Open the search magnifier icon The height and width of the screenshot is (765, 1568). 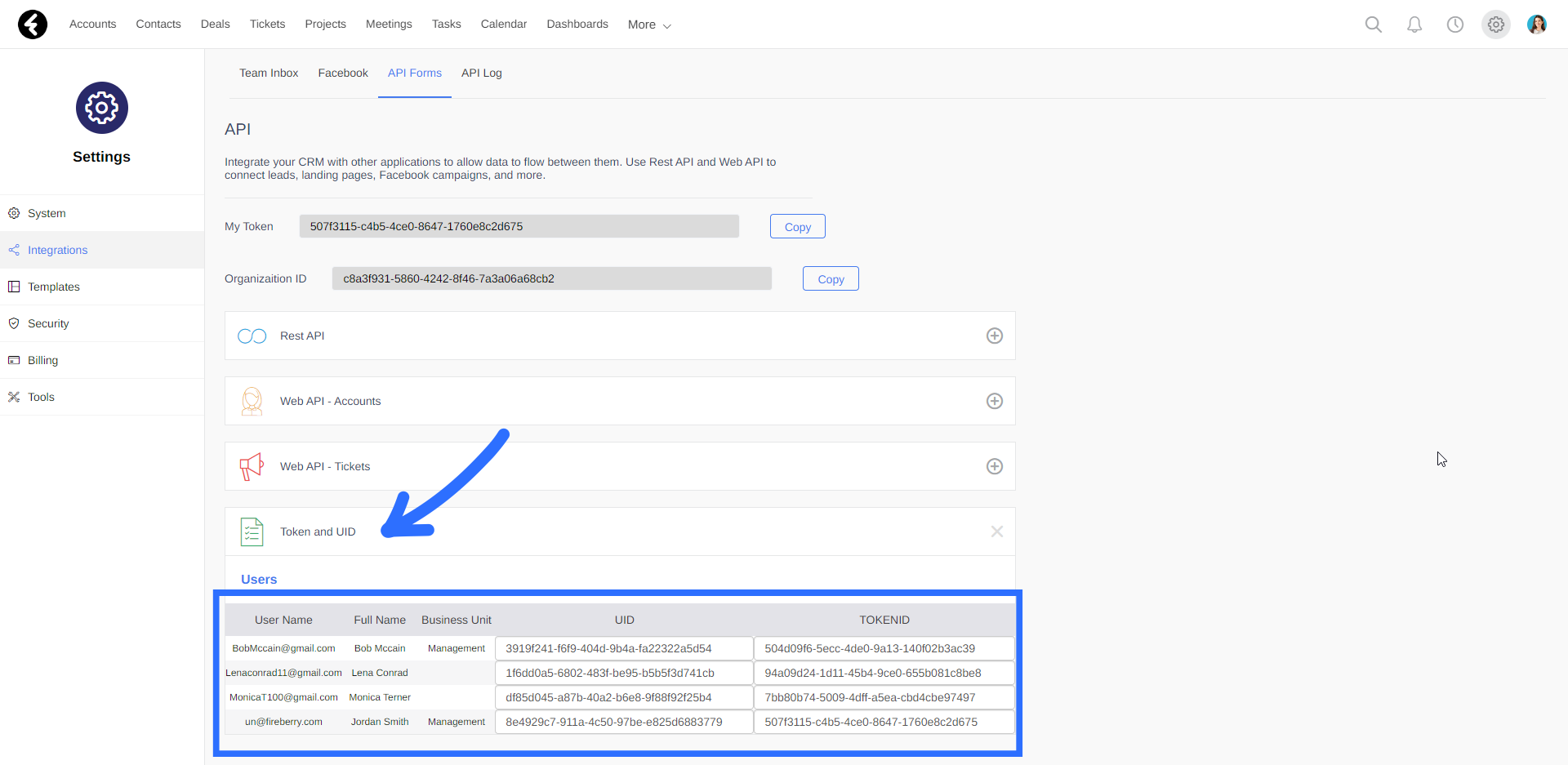[x=1373, y=24]
